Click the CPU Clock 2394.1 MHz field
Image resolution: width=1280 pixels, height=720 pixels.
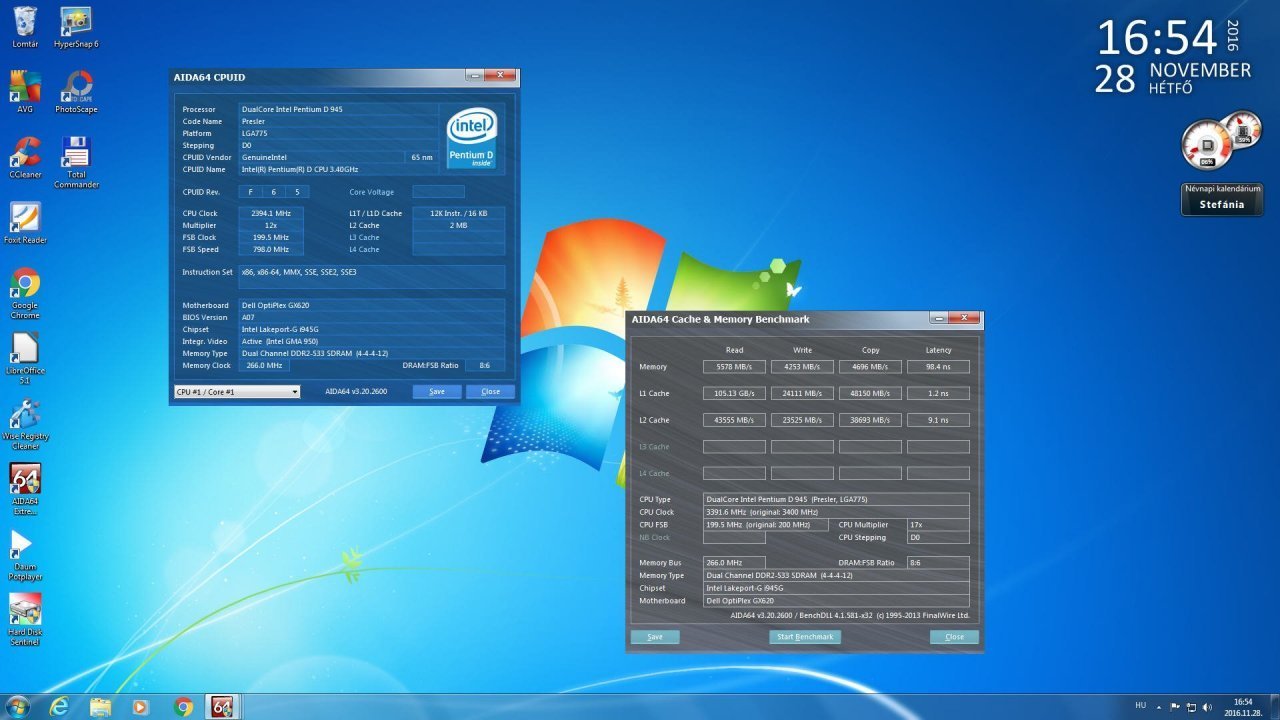(271, 214)
